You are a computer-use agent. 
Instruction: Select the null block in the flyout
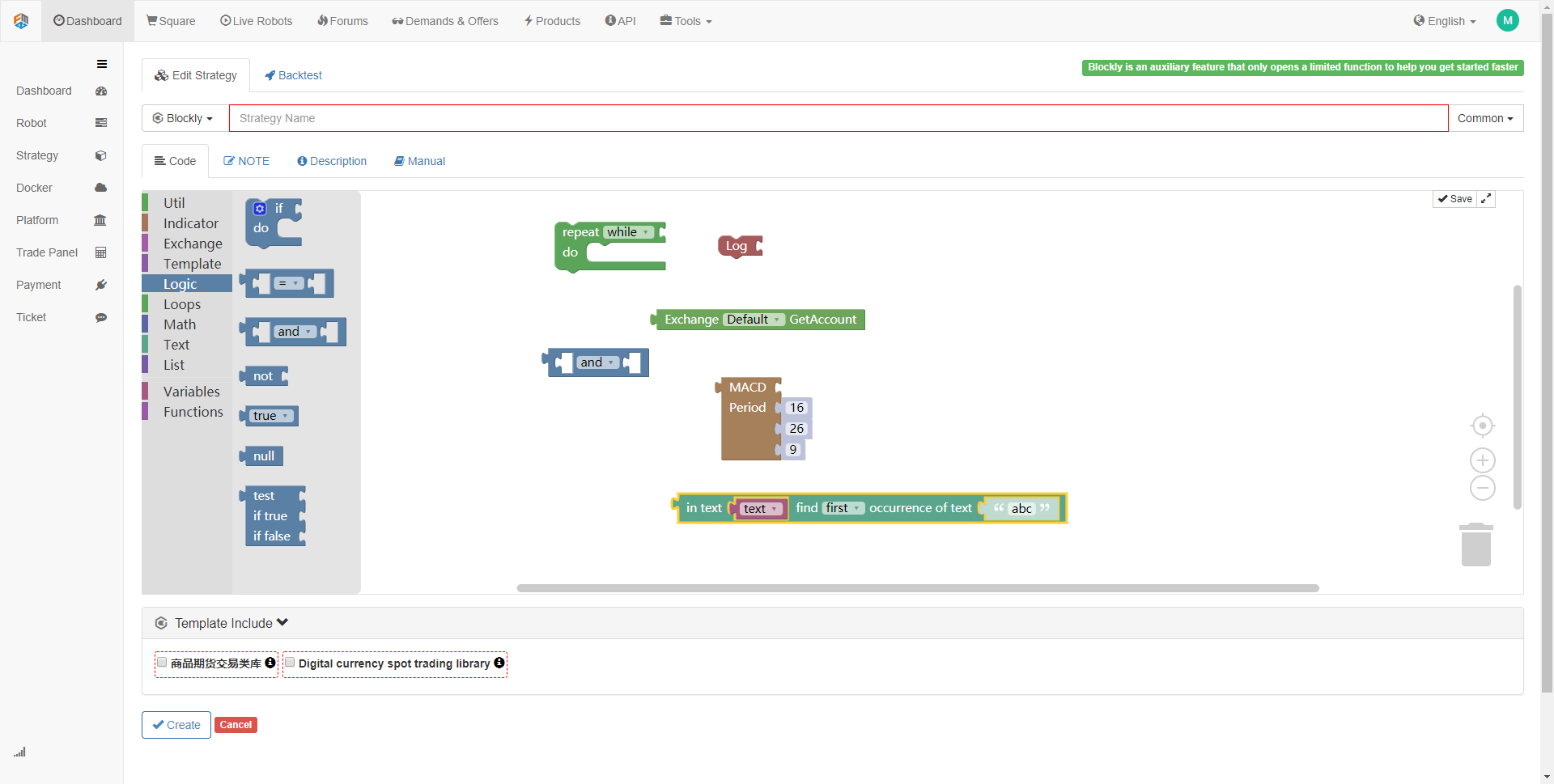point(261,456)
